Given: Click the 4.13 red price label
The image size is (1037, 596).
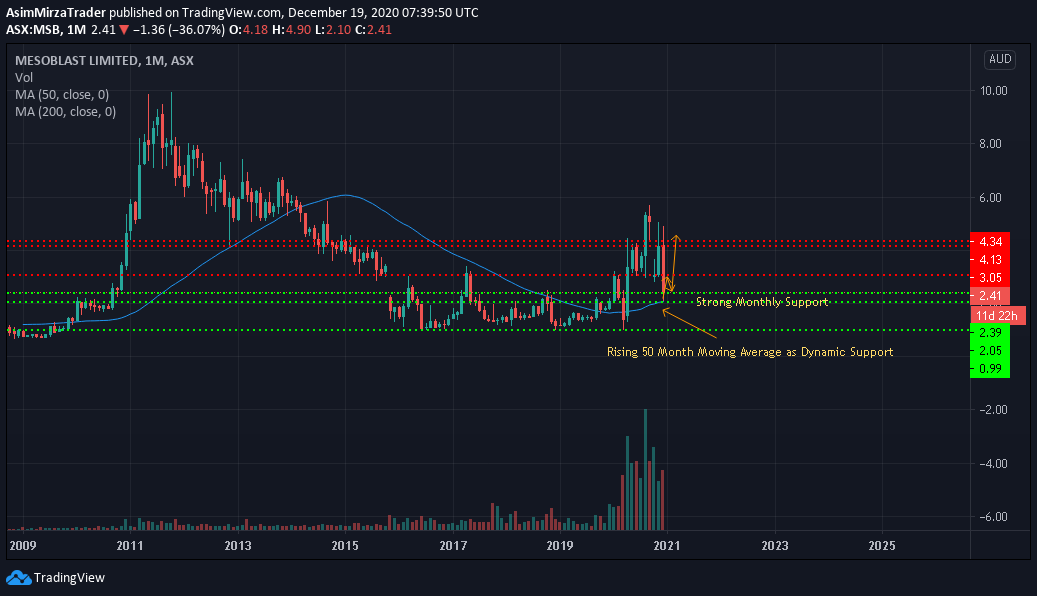Looking at the screenshot, I should point(989,259).
